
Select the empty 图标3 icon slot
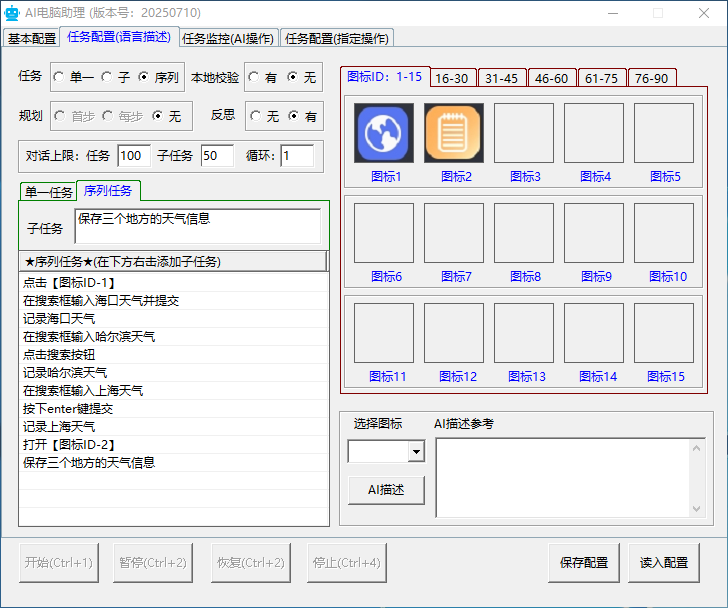(x=524, y=133)
